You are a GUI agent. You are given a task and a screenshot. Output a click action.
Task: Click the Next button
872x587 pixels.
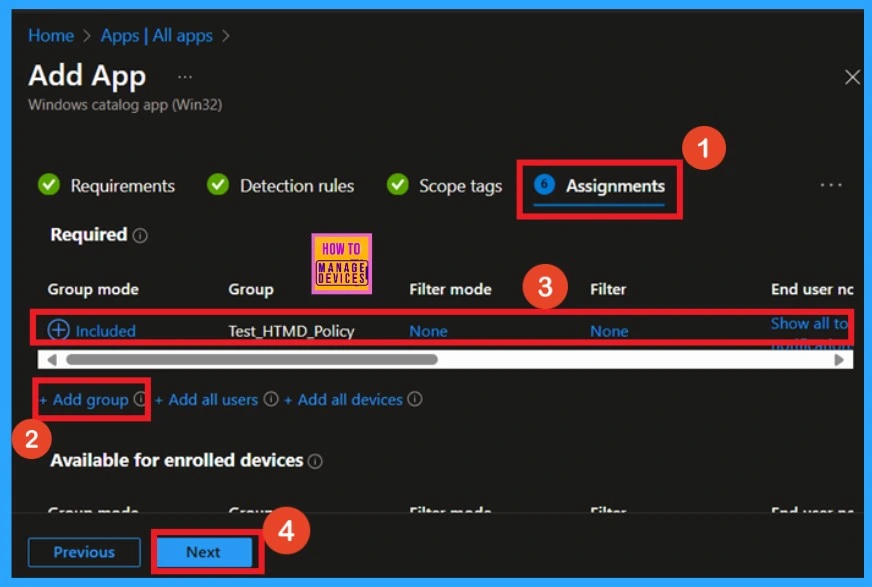pos(204,552)
